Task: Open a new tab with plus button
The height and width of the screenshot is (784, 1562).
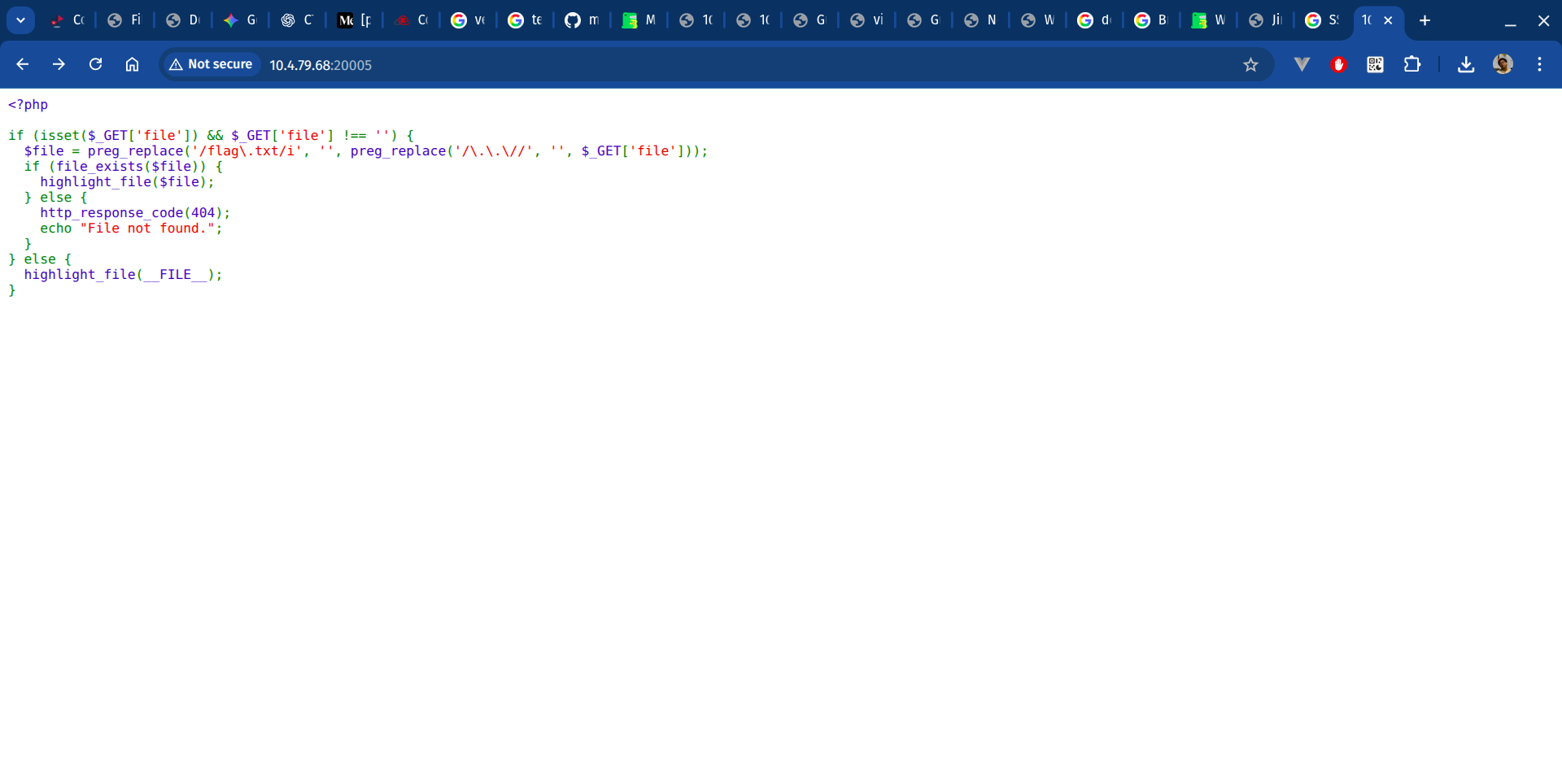Action: (x=1425, y=20)
